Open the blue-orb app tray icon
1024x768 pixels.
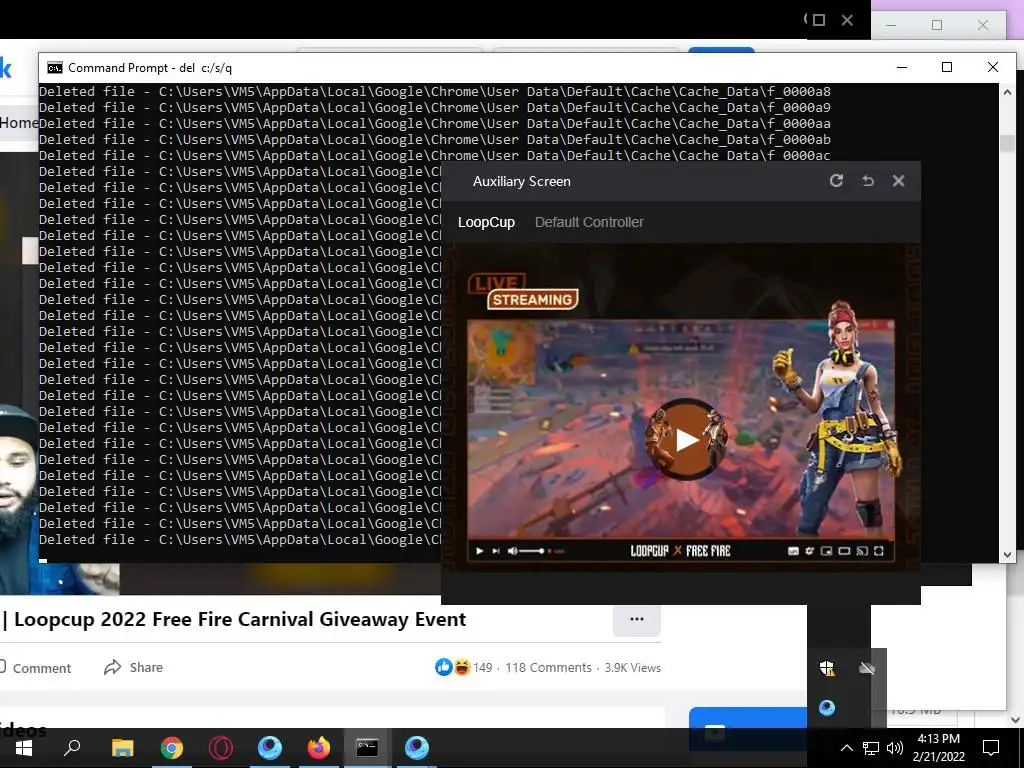(827, 708)
